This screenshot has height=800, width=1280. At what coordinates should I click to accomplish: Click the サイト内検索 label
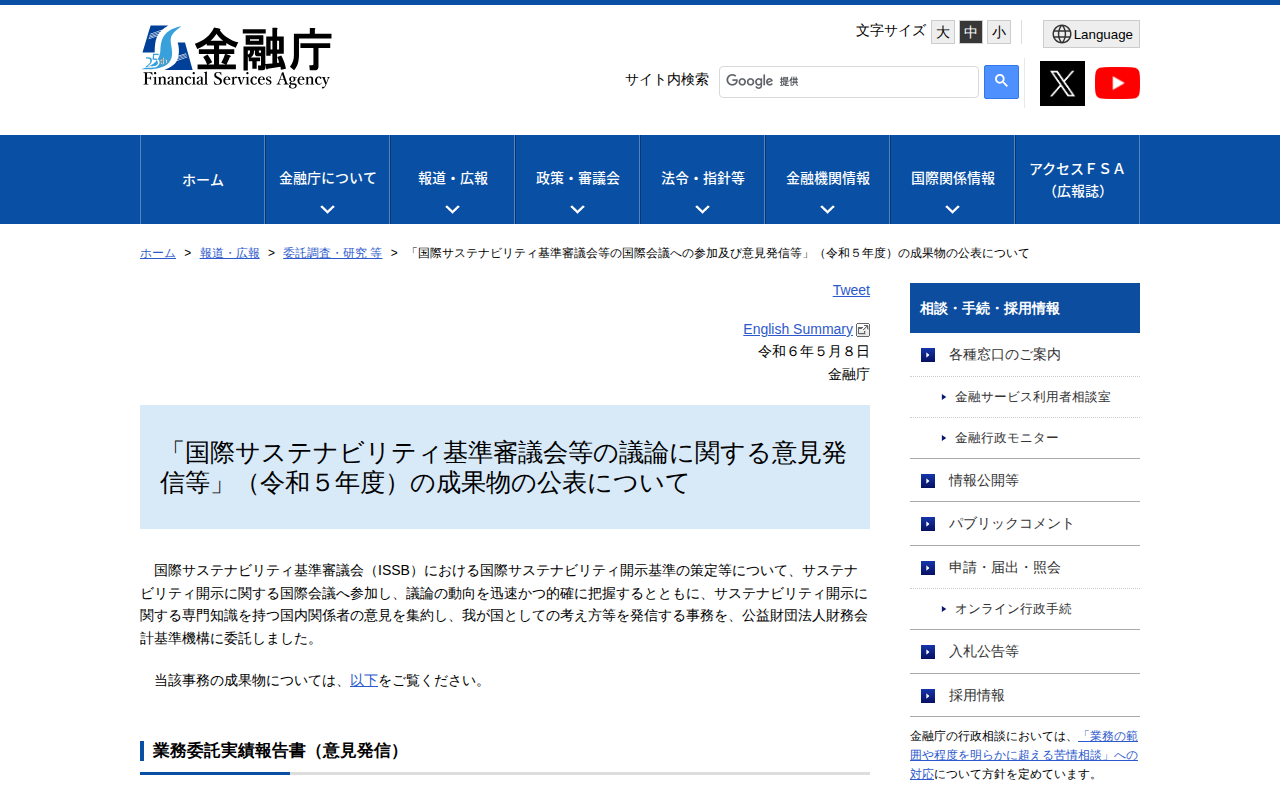(x=667, y=79)
